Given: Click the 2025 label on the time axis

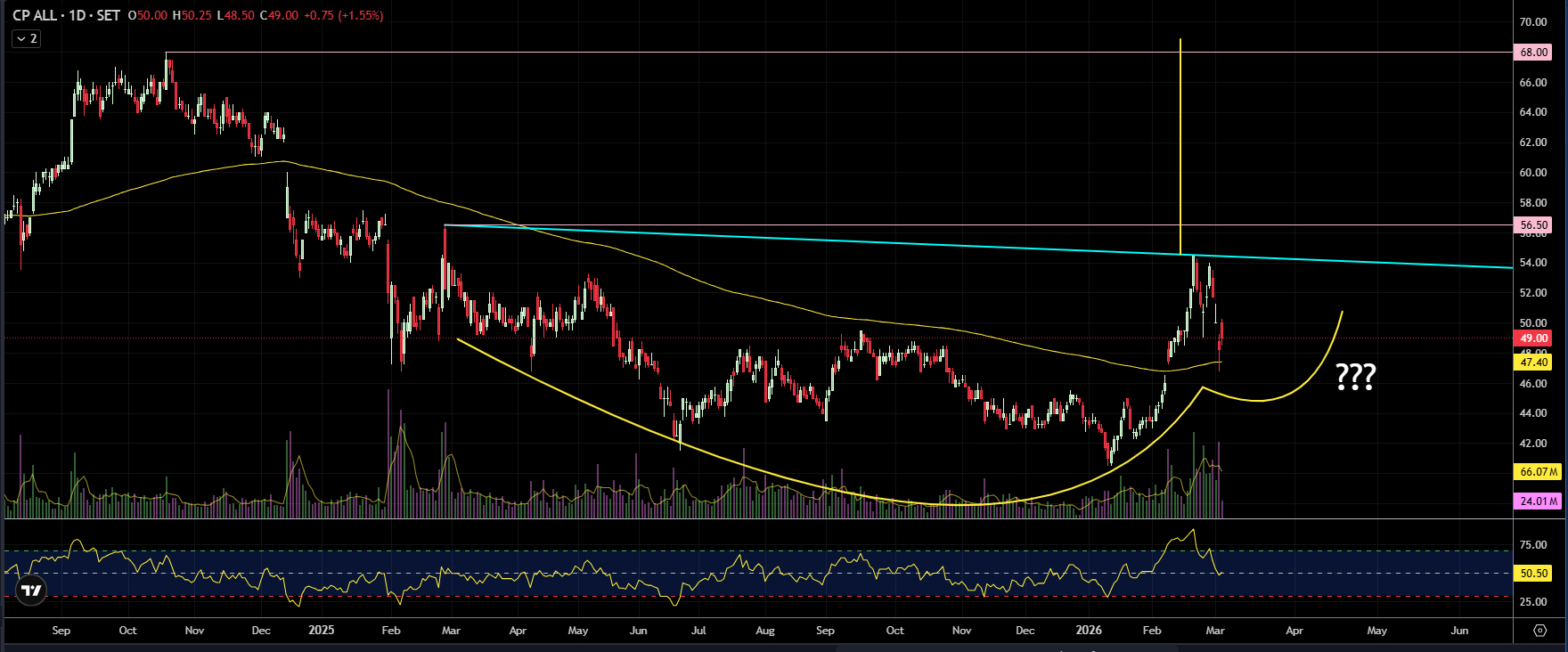Looking at the screenshot, I should click(322, 630).
